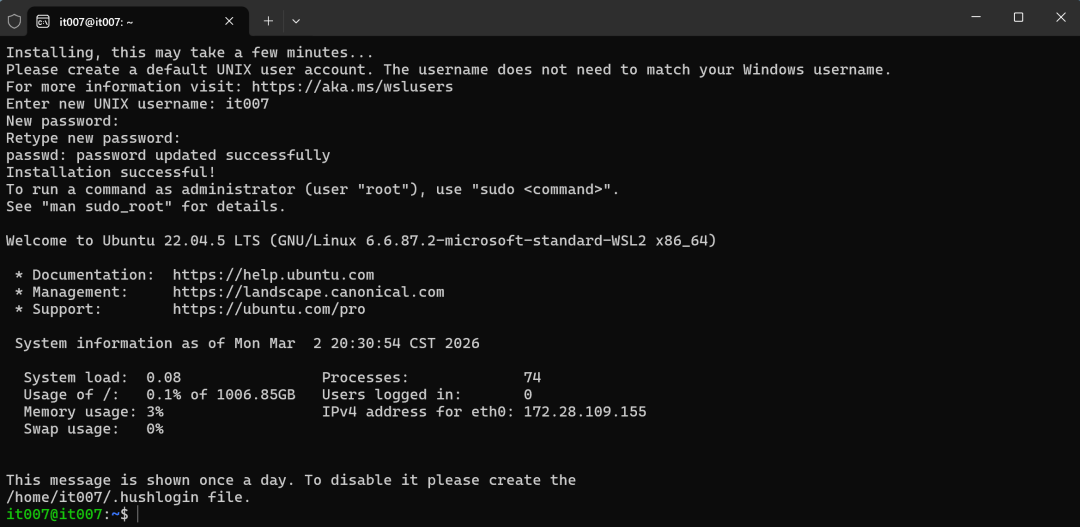The height and width of the screenshot is (527, 1080).
Task: Click the green it007@it007 prompt text
Action: (54, 514)
